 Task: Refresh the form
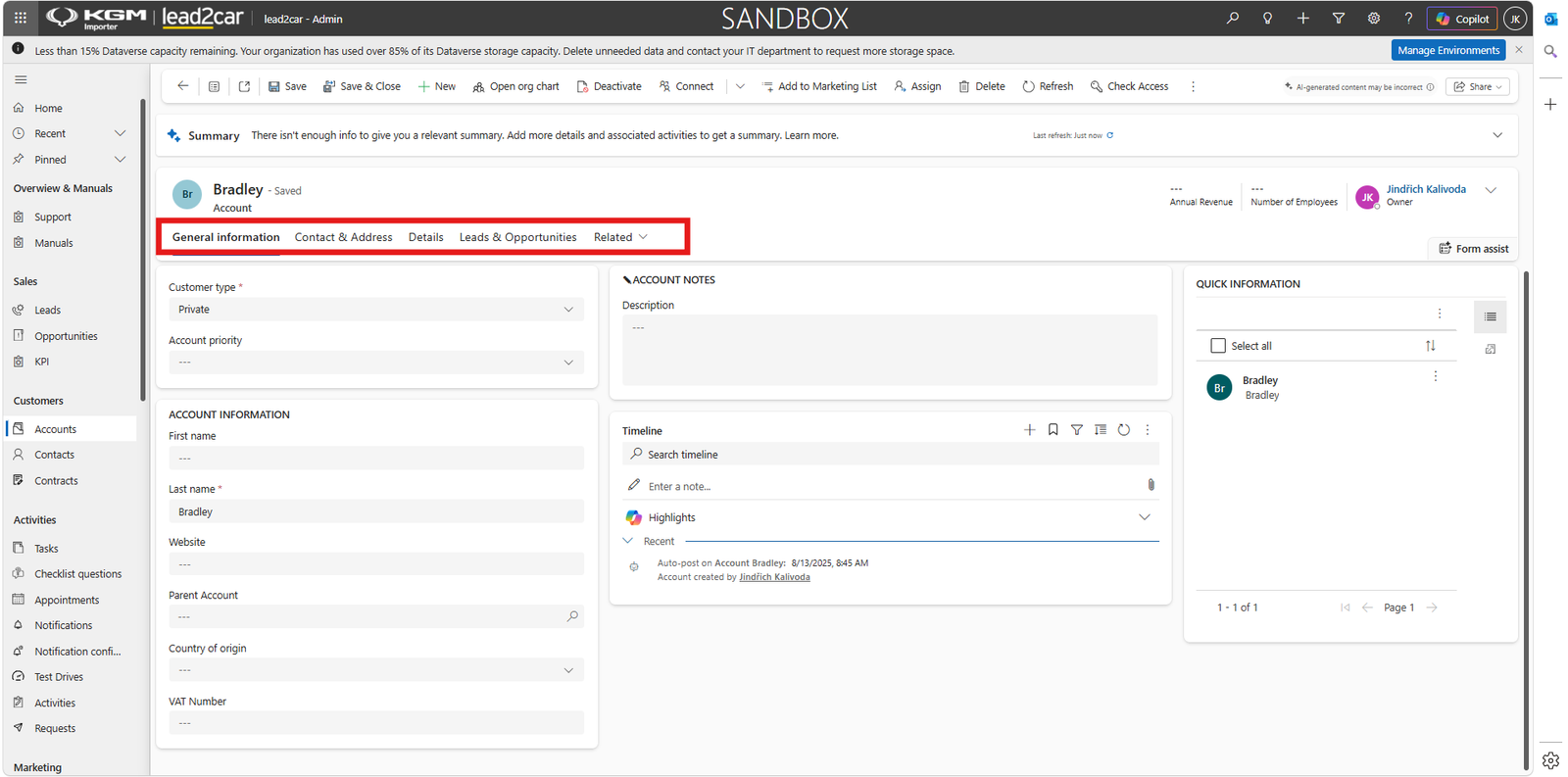pos(1048,86)
